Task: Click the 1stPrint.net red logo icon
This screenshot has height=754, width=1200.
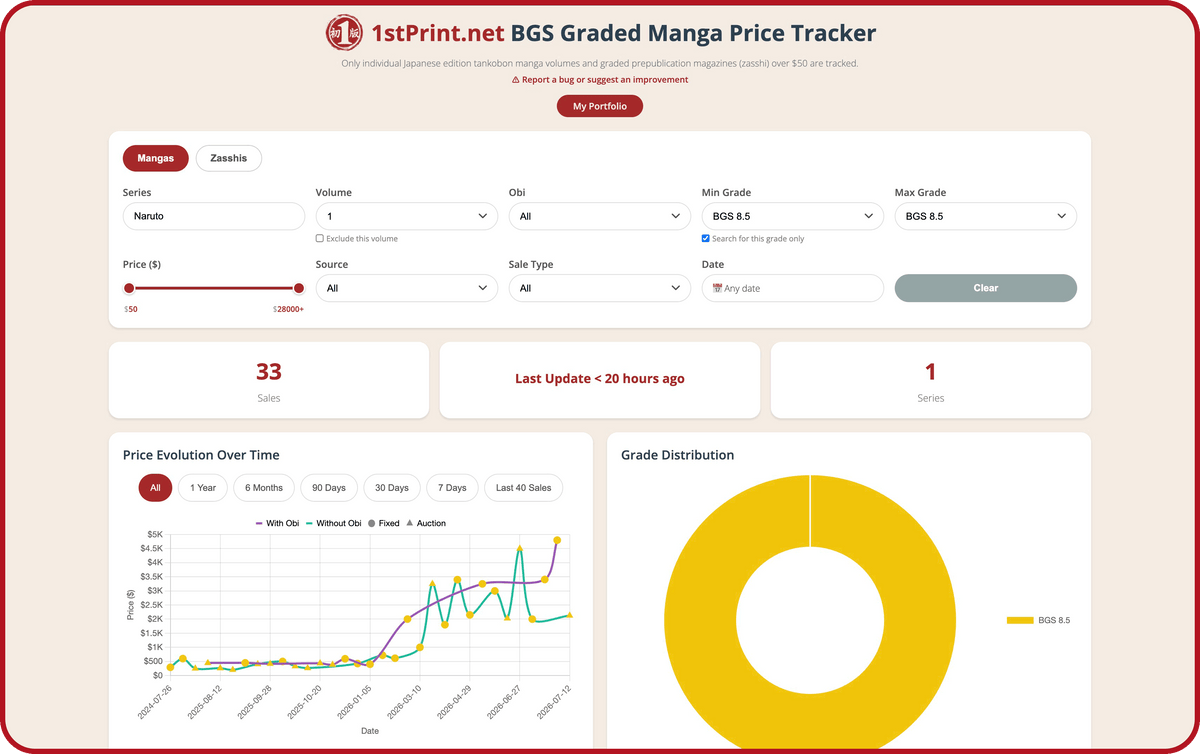Action: tap(345, 33)
